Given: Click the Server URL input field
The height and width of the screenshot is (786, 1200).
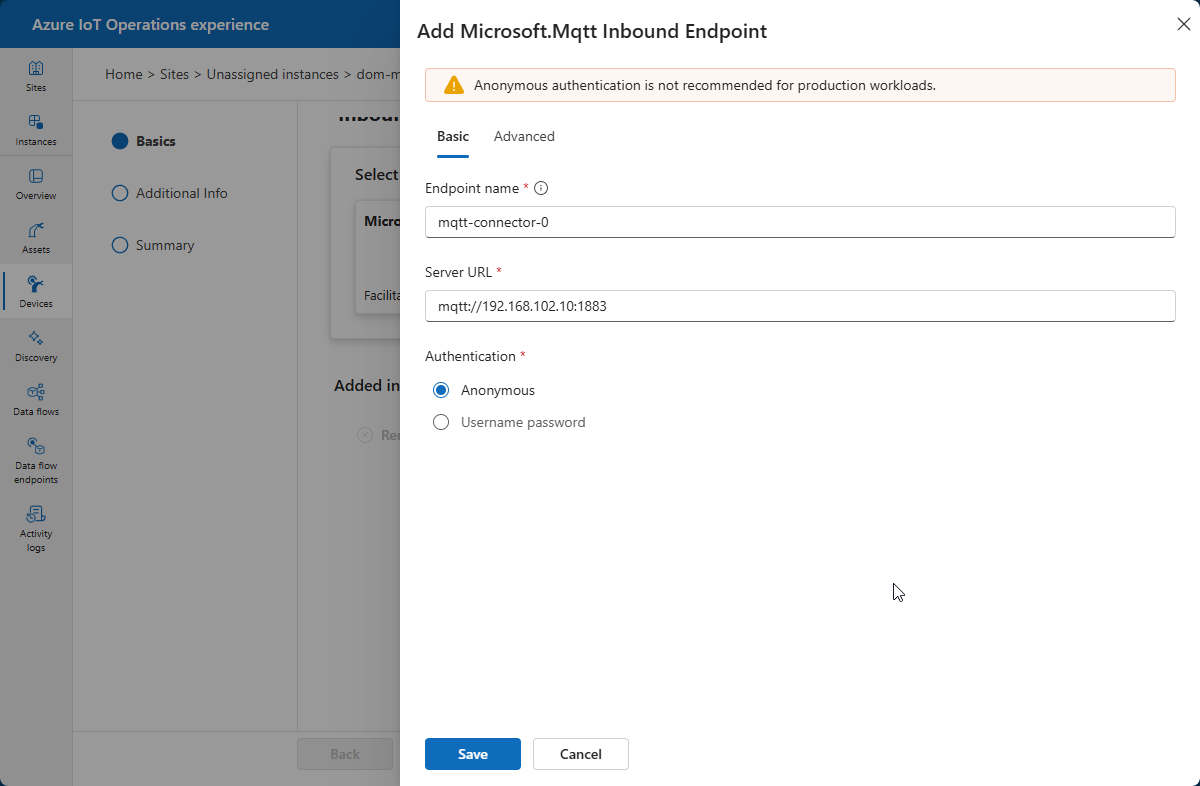Looking at the screenshot, I should click(x=799, y=306).
